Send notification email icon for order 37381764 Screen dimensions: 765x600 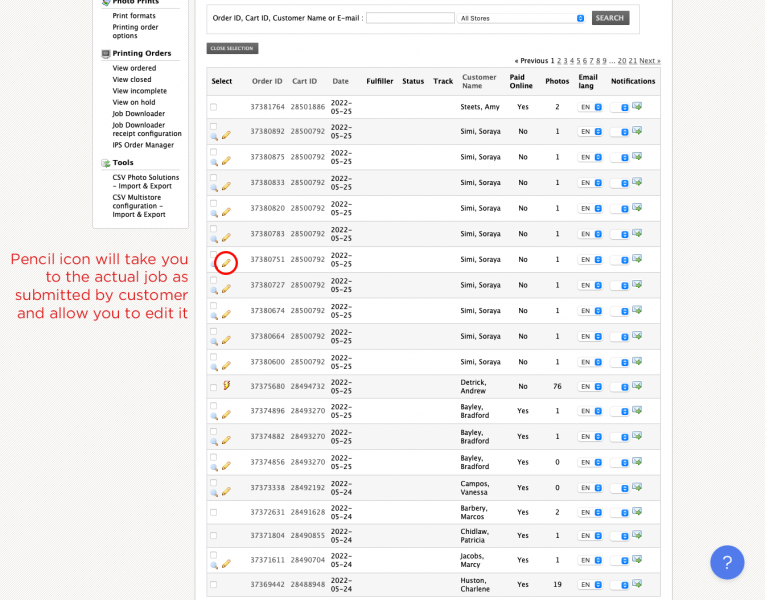(x=637, y=106)
